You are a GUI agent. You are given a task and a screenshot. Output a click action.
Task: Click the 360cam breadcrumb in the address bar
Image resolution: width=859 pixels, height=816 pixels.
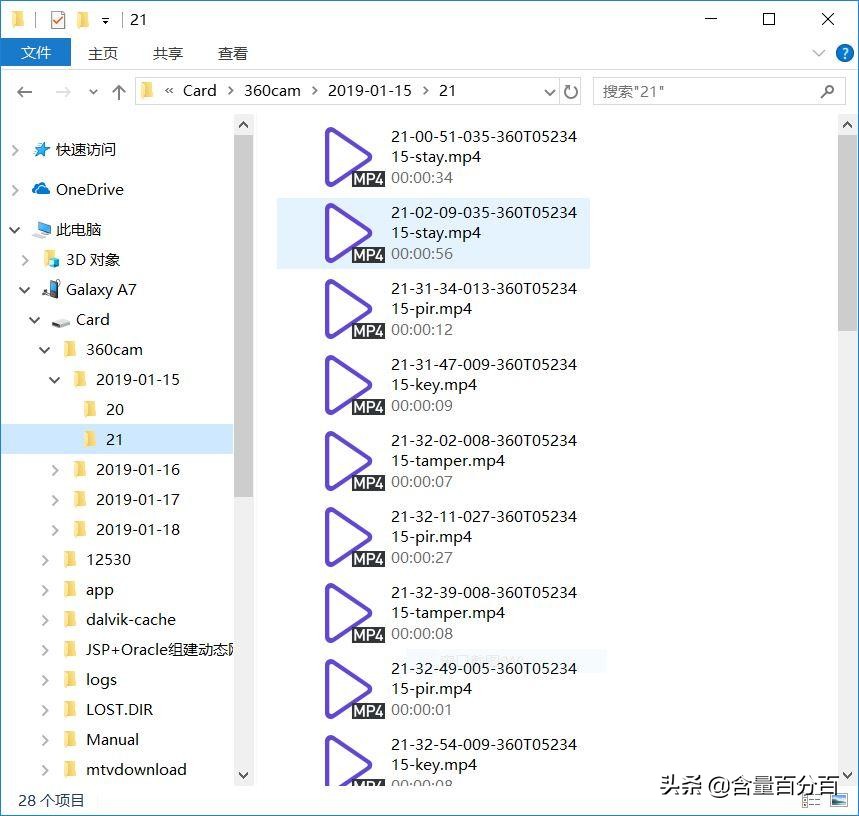tap(272, 90)
